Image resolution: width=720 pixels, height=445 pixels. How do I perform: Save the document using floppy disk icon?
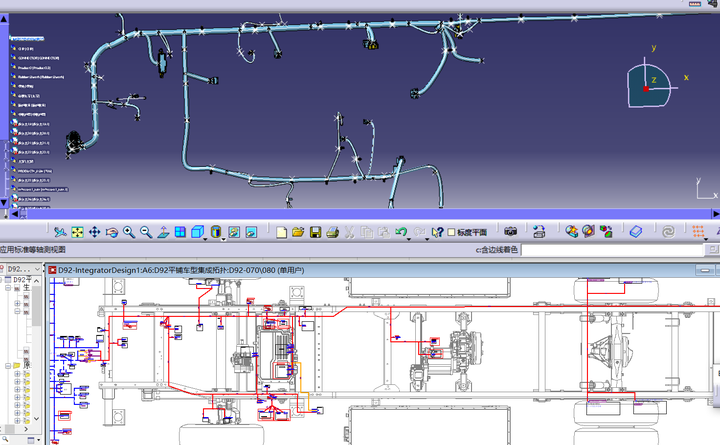(x=315, y=232)
